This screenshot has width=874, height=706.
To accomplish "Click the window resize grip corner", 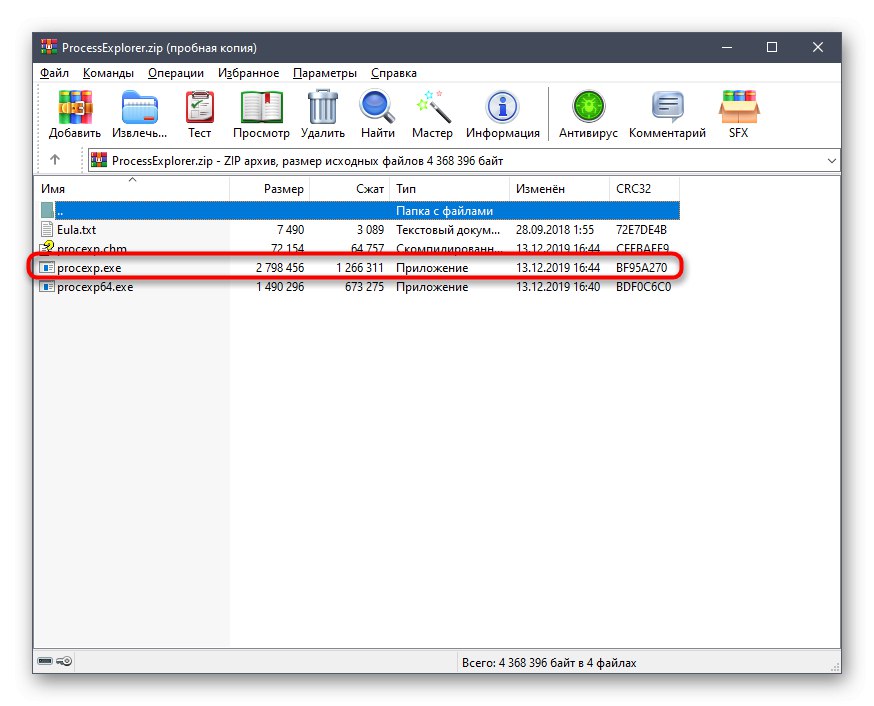I will tap(835, 666).
